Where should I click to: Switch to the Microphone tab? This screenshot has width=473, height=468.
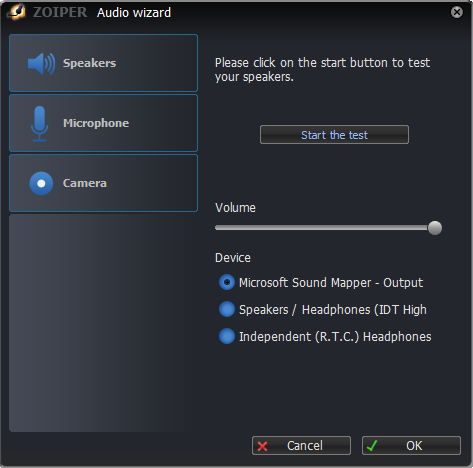pos(103,123)
